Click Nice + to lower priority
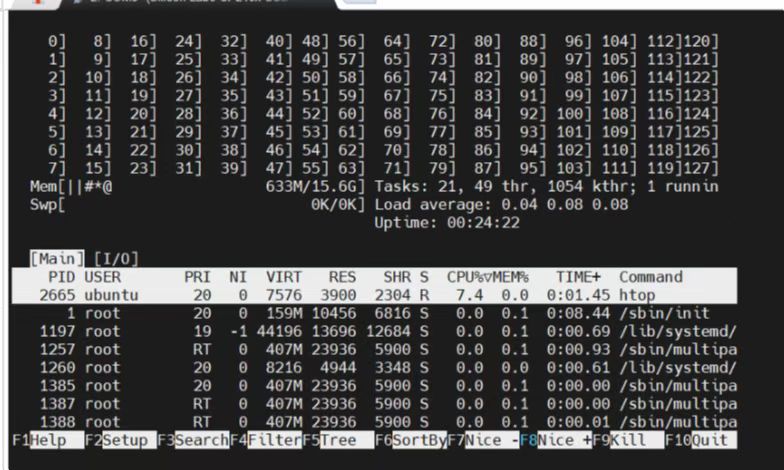Viewport: 784px width, 470px height. pos(564,440)
